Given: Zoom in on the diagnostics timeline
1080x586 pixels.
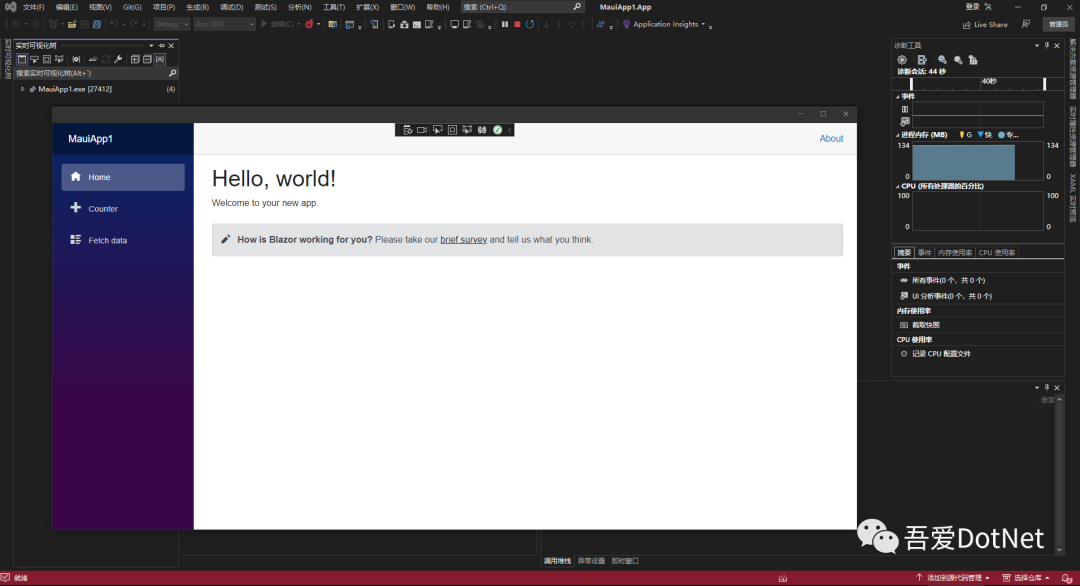Looking at the screenshot, I should coord(942,60).
